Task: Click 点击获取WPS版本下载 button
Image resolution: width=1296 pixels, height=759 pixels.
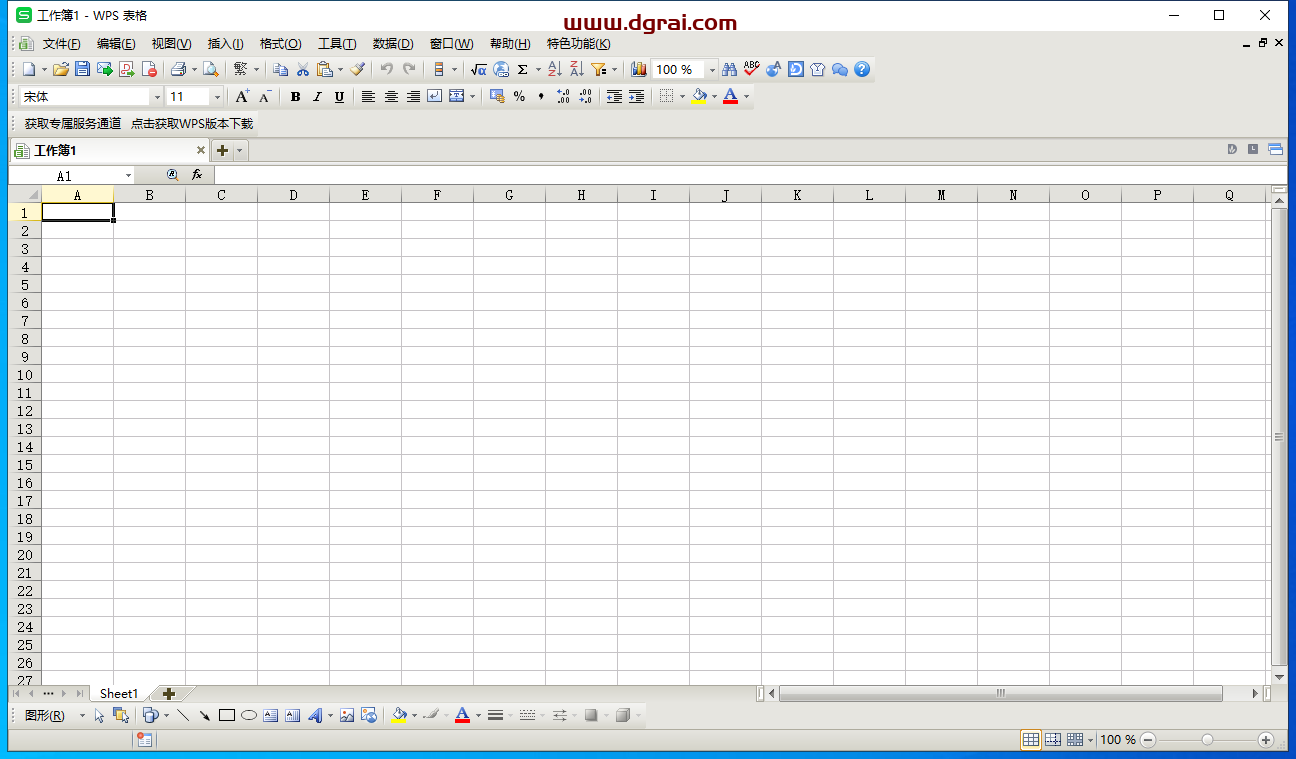Action: [192, 124]
